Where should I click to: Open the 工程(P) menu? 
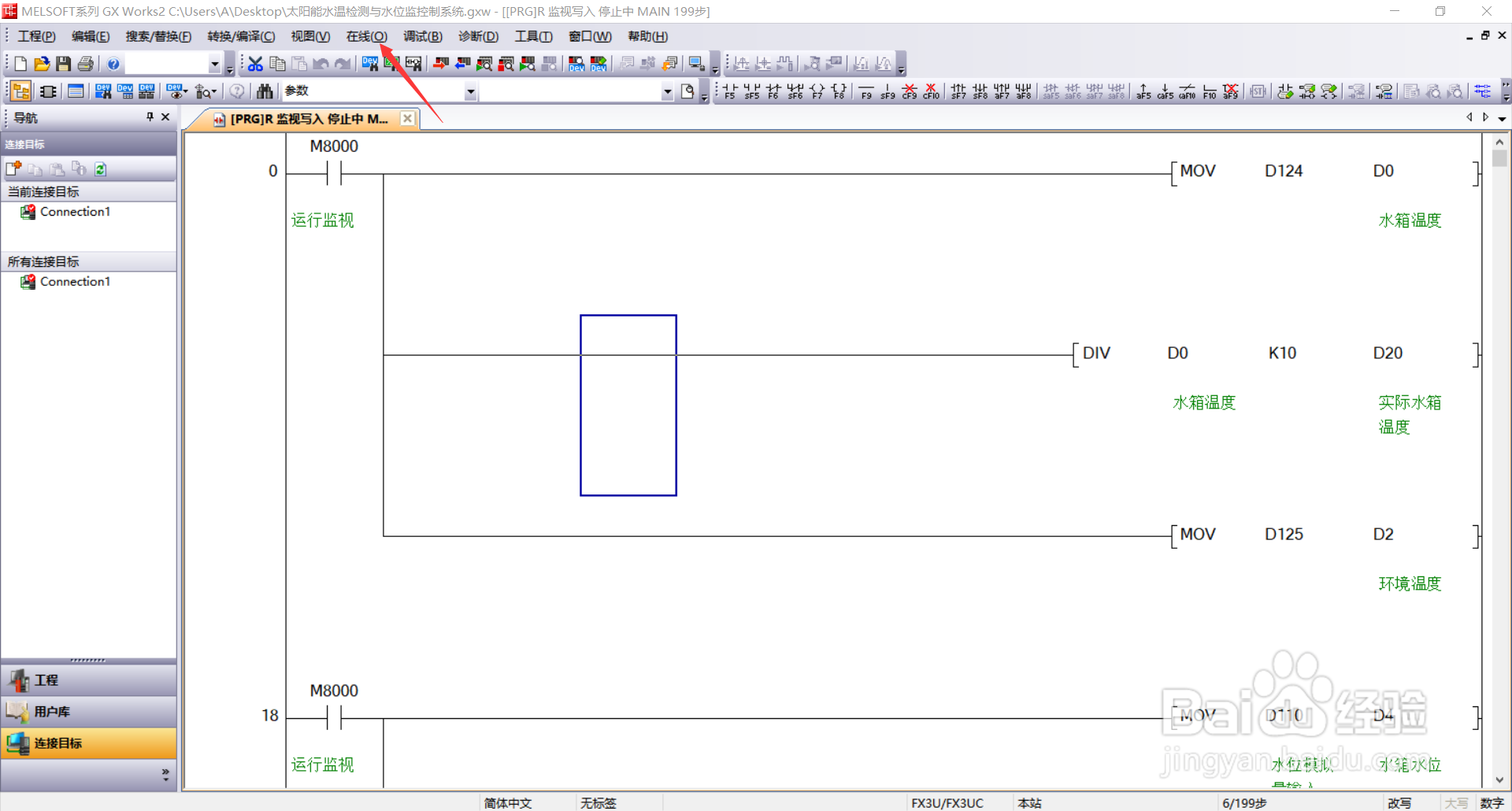pyautogui.click(x=37, y=36)
